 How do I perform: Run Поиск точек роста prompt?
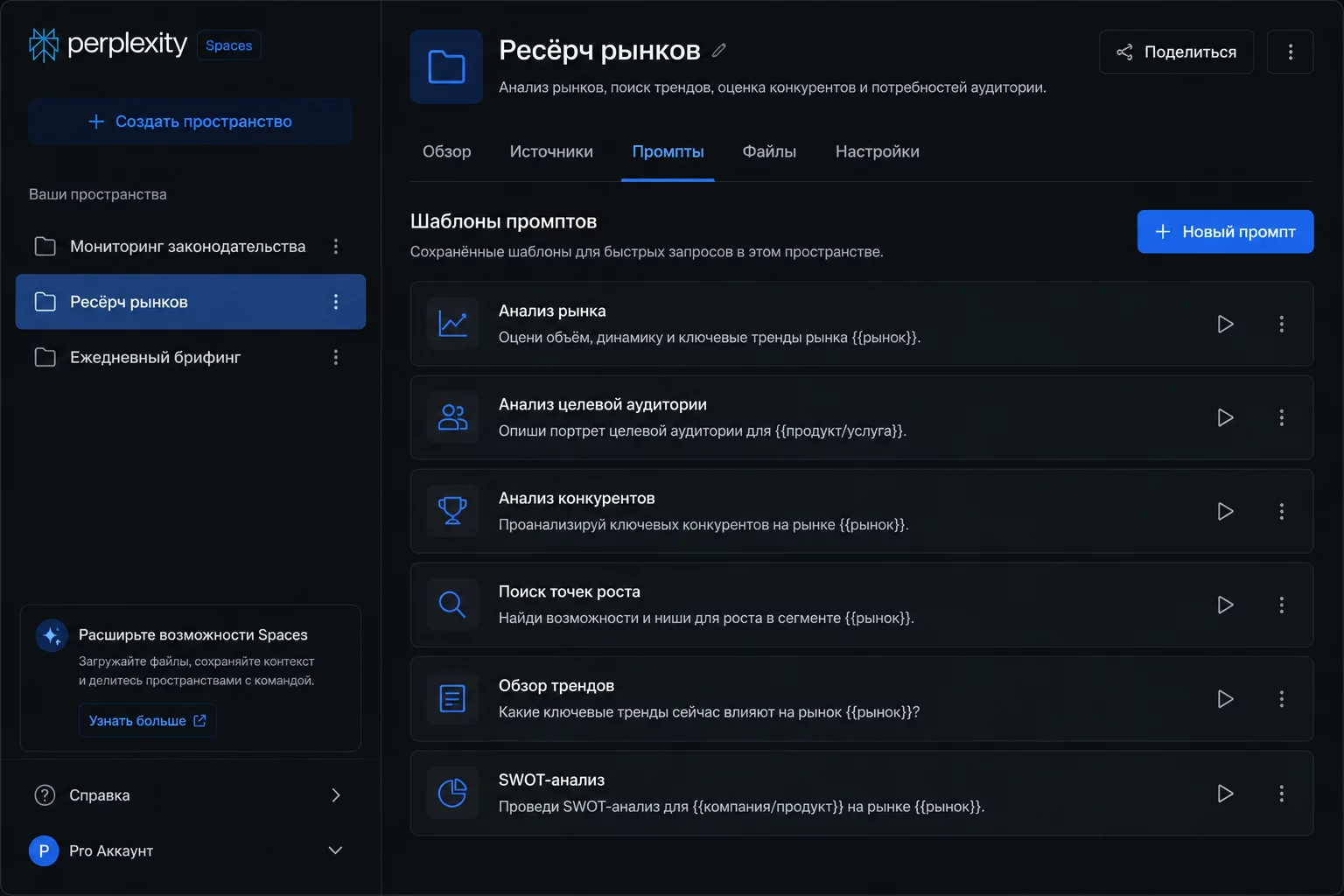click(x=1226, y=605)
